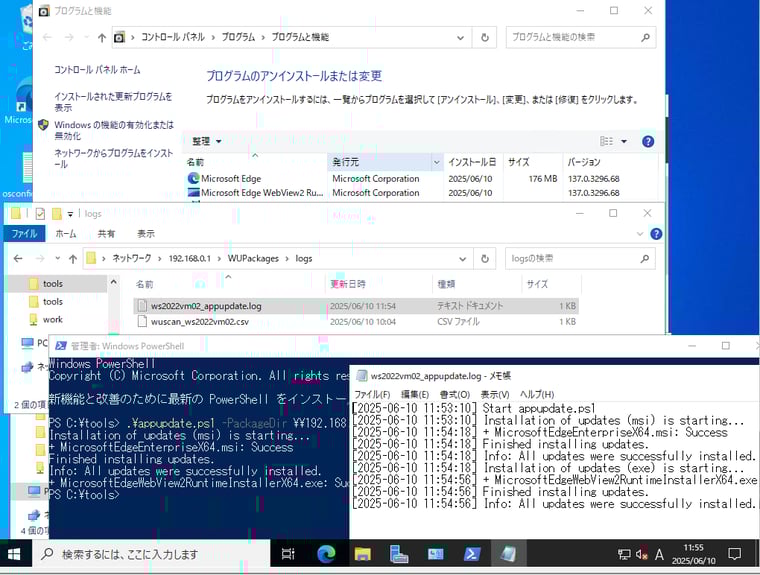Click search magnifier in logs search box
This screenshot has height=575, width=760.
point(644,258)
